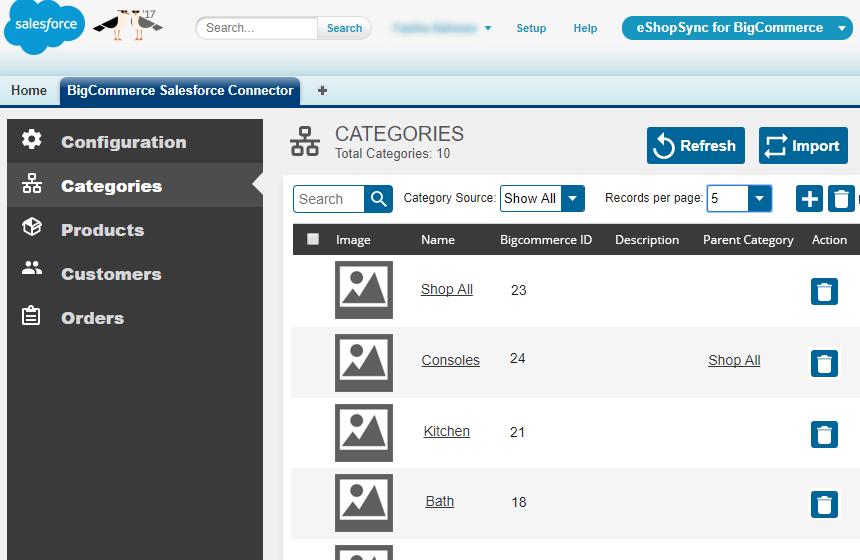This screenshot has width=860, height=560.
Task: Click the Salesforce cloud logo
Action: 45,27
